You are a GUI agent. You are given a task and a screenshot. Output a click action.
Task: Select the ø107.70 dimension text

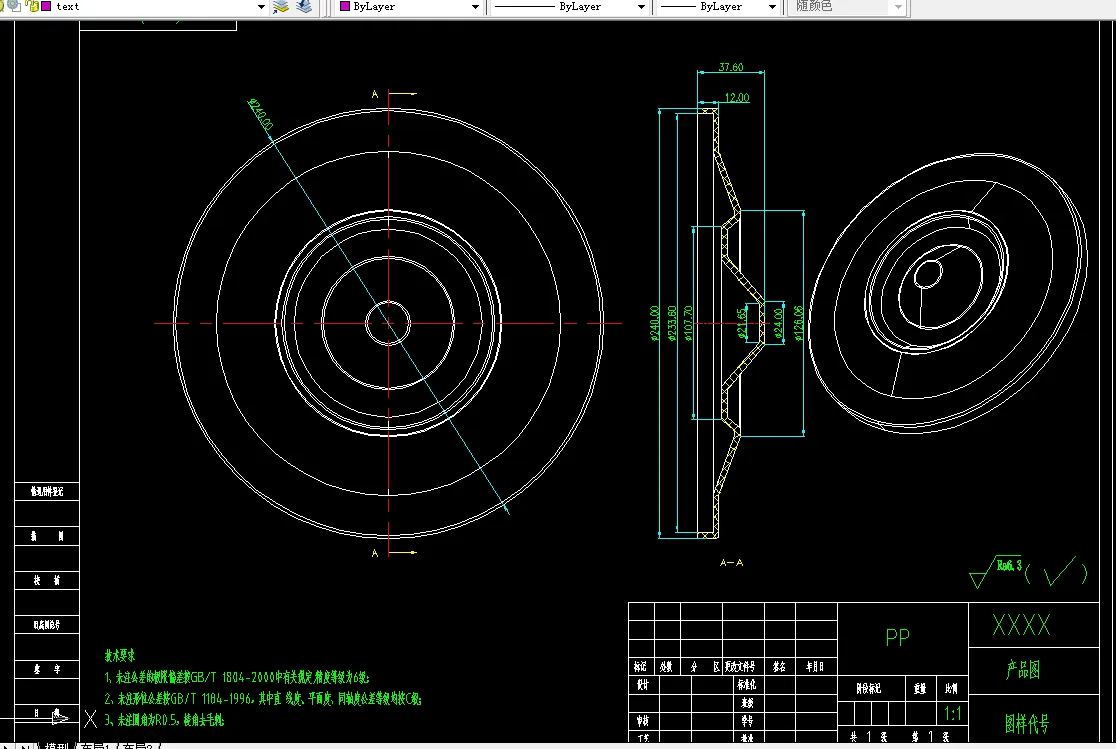tap(688, 323)
